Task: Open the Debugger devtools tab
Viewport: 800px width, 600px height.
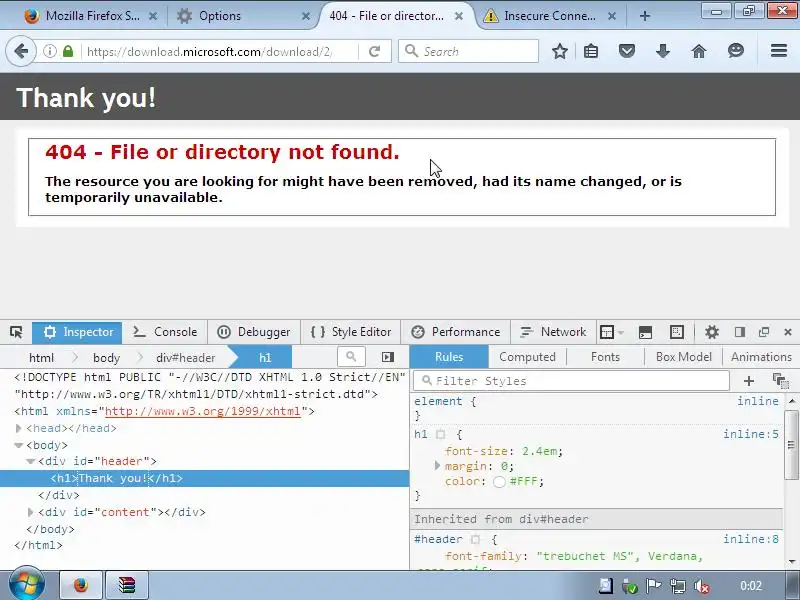Action: (254, 332)
